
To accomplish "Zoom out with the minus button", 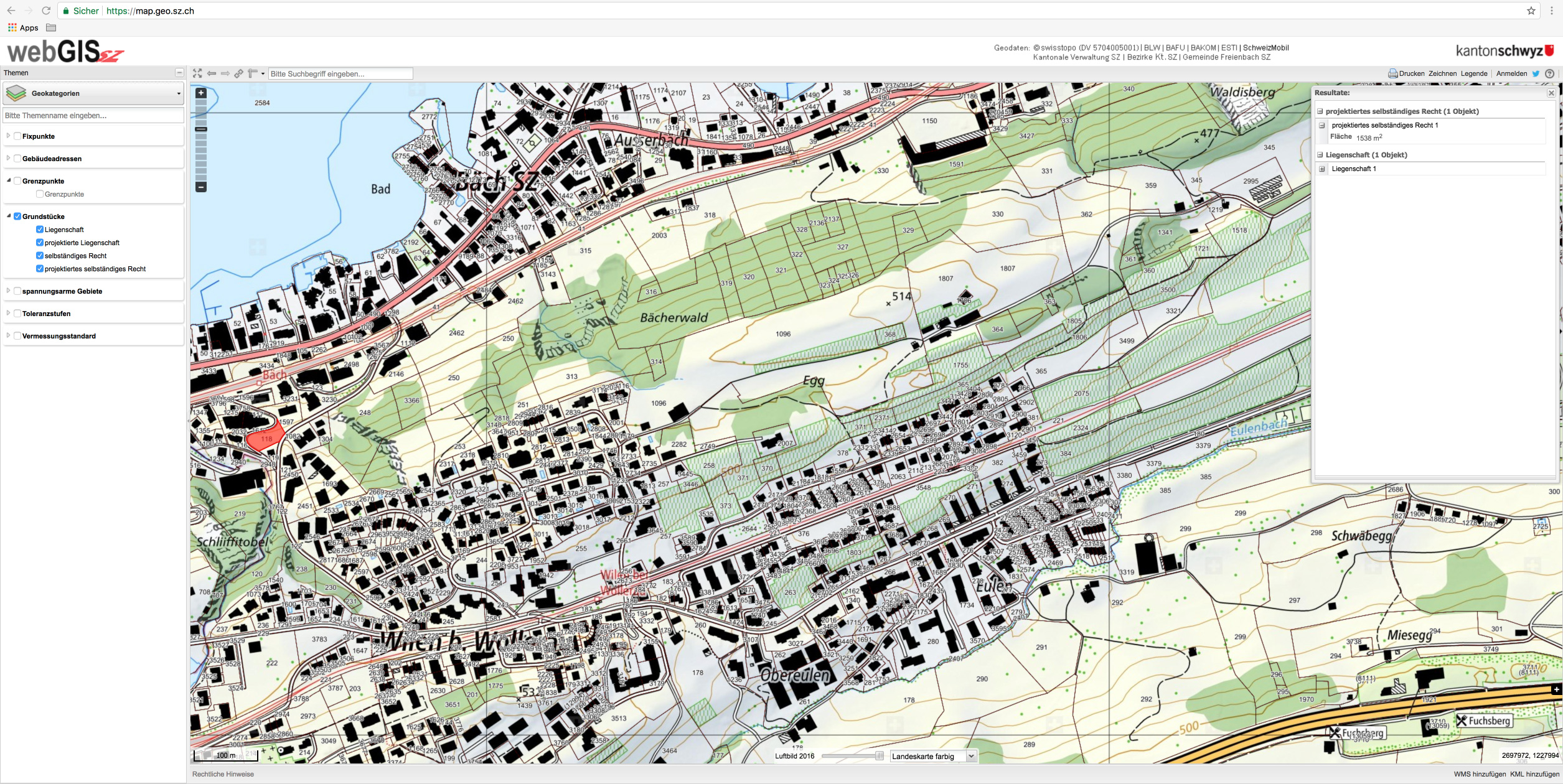I will [x=201, y=187].
